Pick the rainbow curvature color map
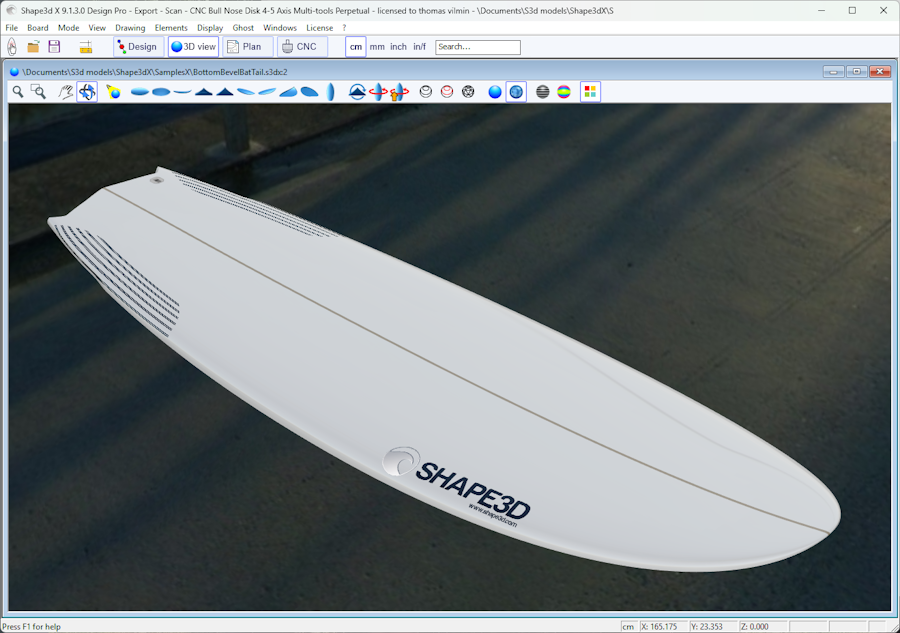Screen dimensions: 900x633 pyautogui.click(x=564, y=92)
